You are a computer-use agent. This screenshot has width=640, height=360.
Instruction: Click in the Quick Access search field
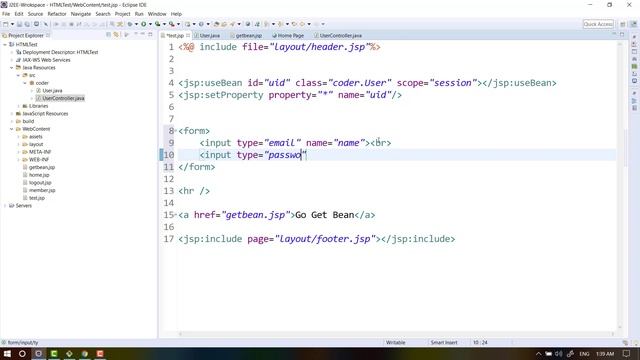[x=598, y=24]
